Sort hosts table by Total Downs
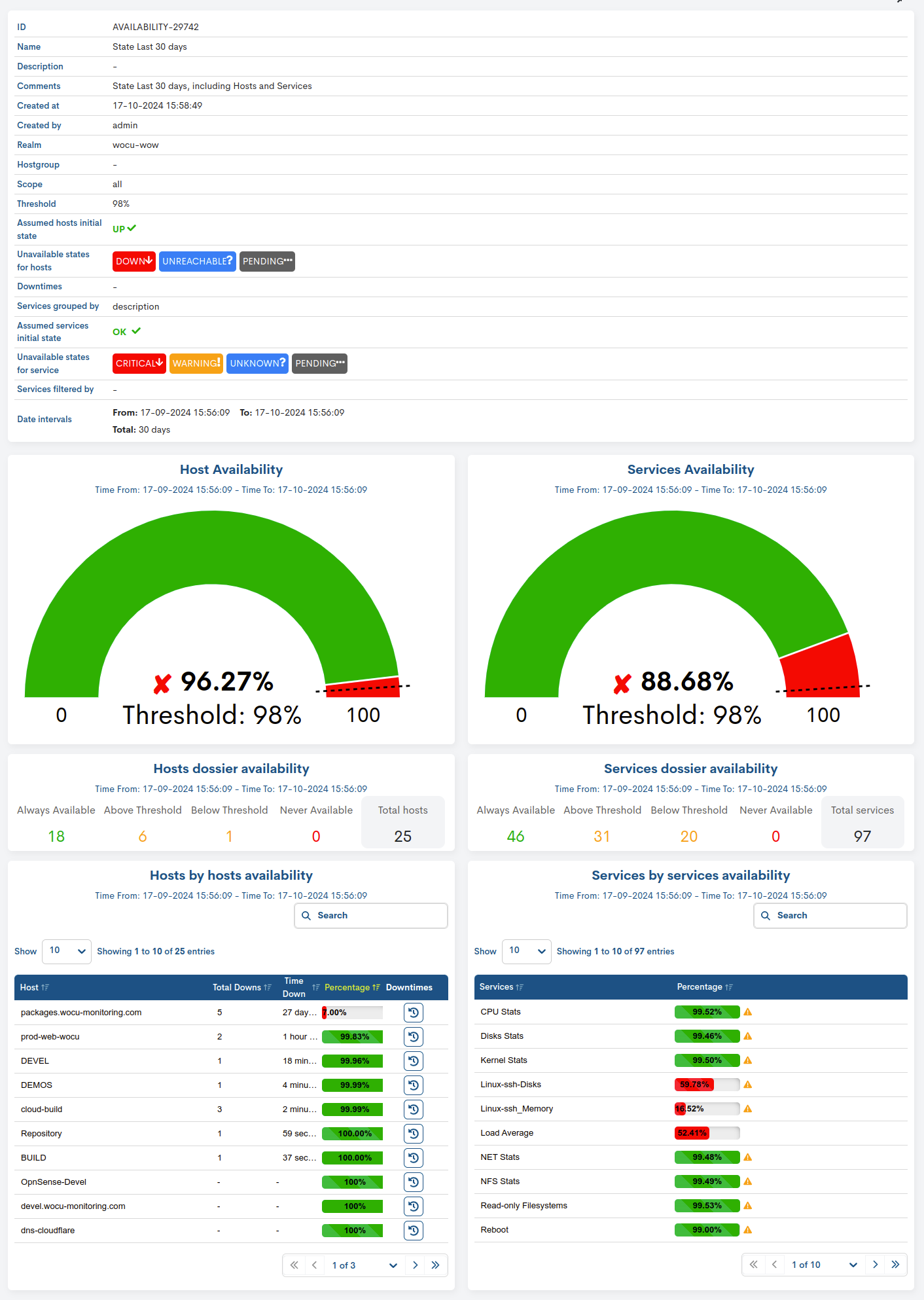The image size is (924, 1300). point(241,988)
